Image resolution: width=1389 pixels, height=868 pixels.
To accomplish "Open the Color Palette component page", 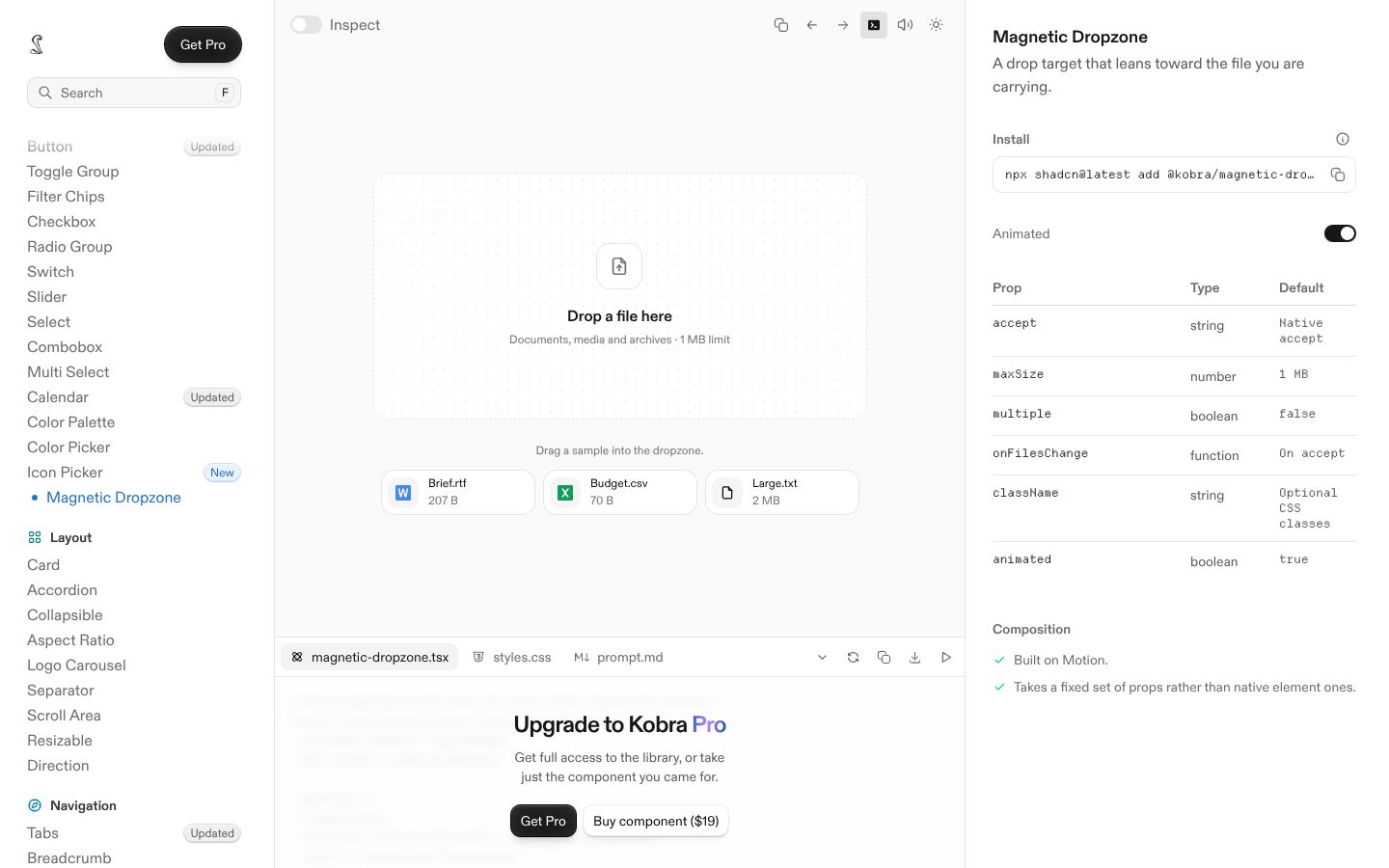I will (x=71, y=422).
